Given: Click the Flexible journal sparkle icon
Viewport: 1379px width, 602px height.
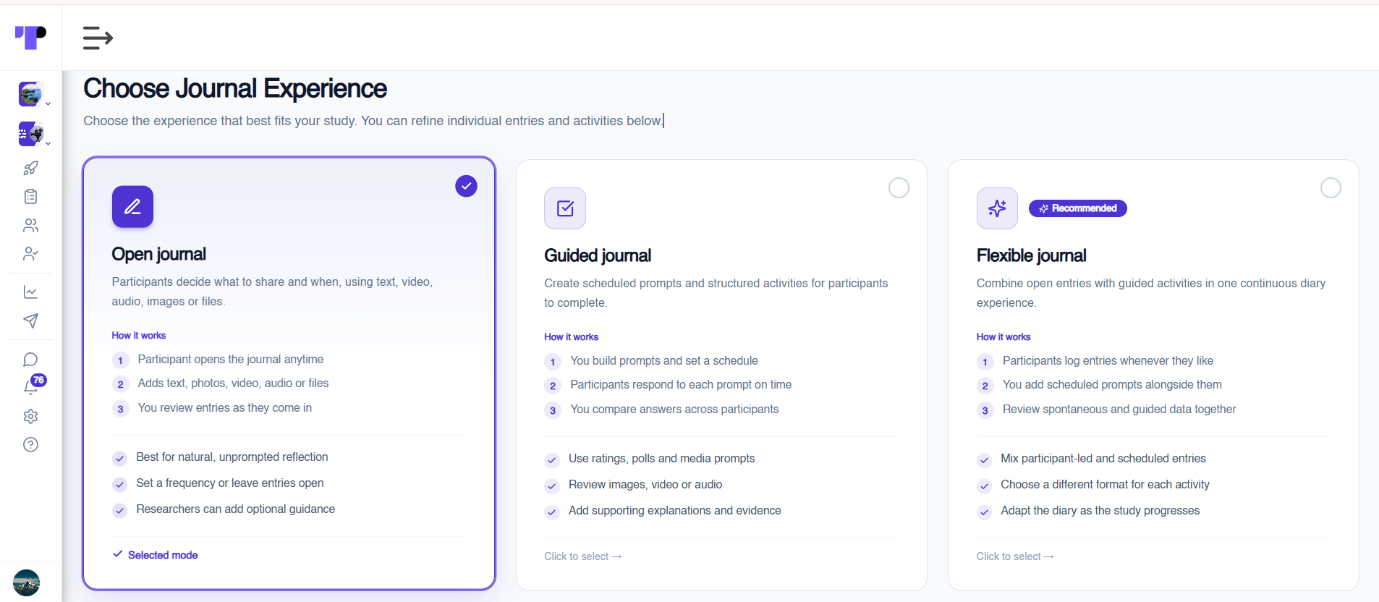Looking at the screenshot, I should pyautogui.click(x=997, y=208).
